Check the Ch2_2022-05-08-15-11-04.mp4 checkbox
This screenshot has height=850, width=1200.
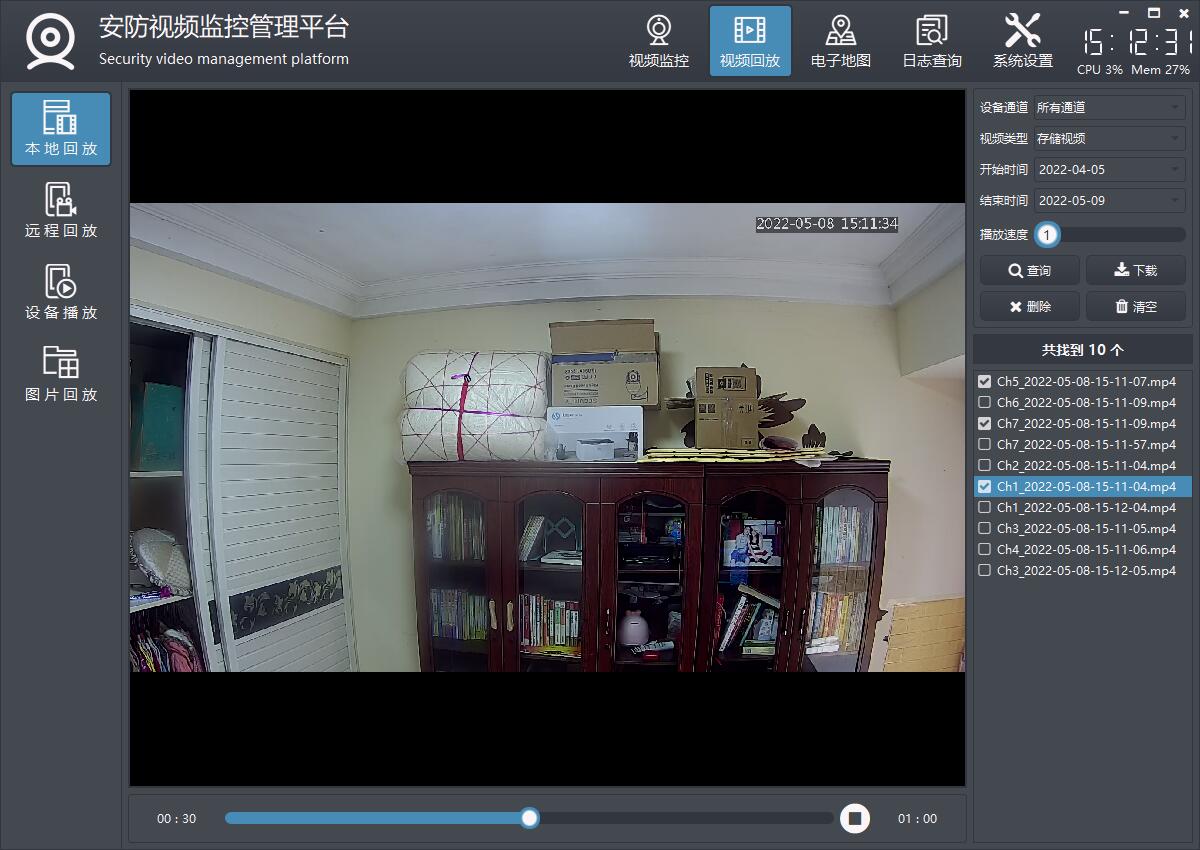pos(985,466)
